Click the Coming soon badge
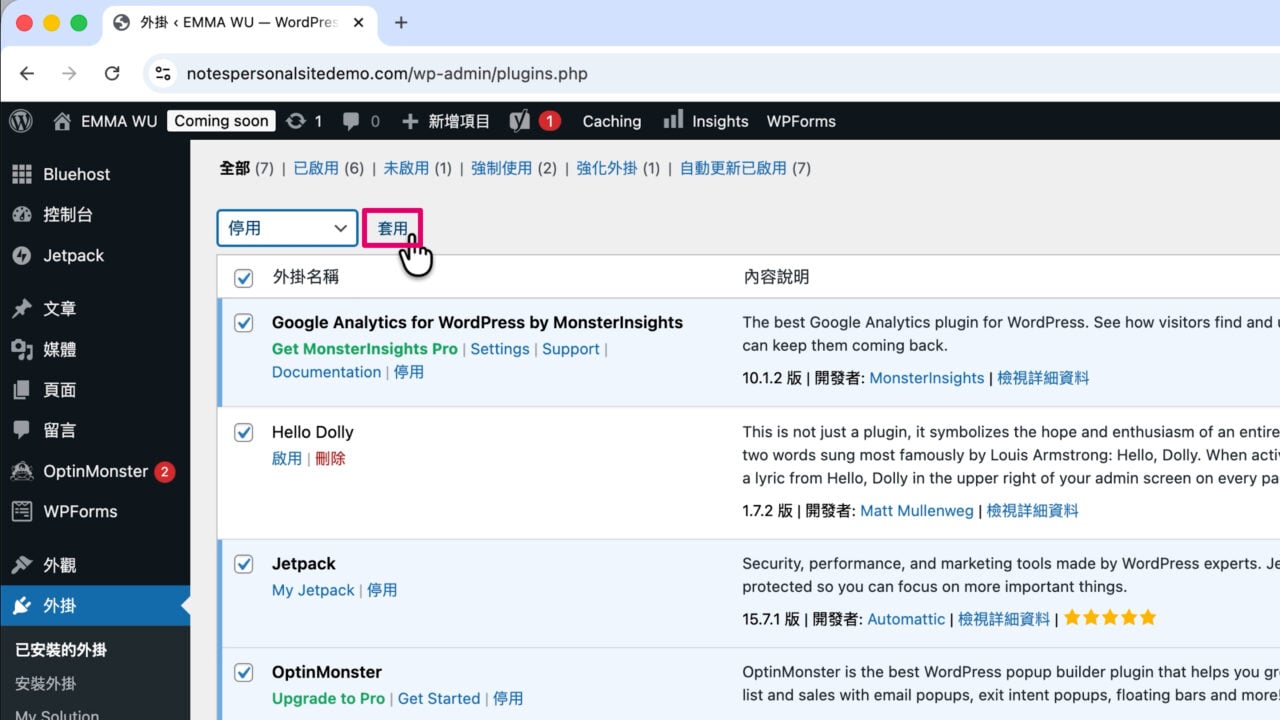Screen dimensions: 1280x720 [221, 121]
